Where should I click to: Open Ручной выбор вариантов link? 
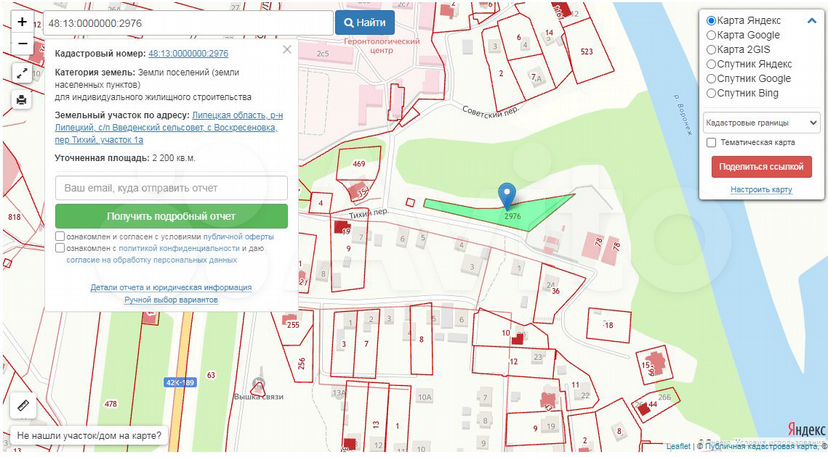click(171, 300)
